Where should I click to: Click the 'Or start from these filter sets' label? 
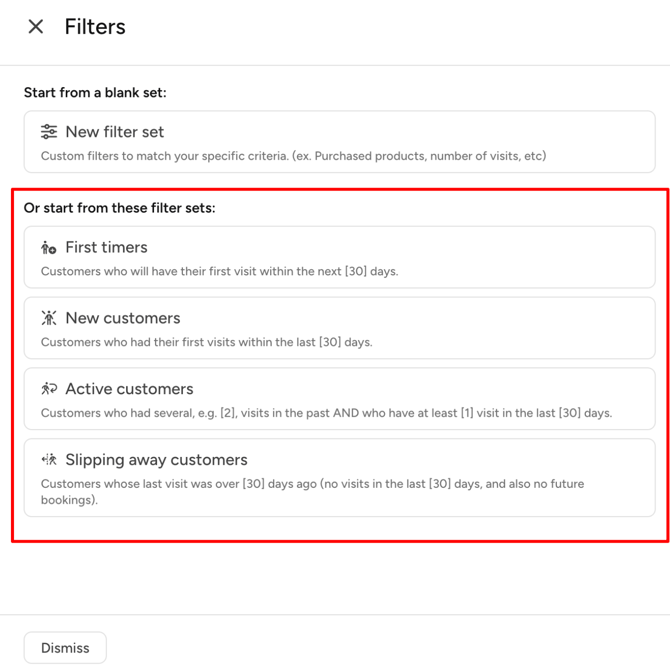click(119, 208)
